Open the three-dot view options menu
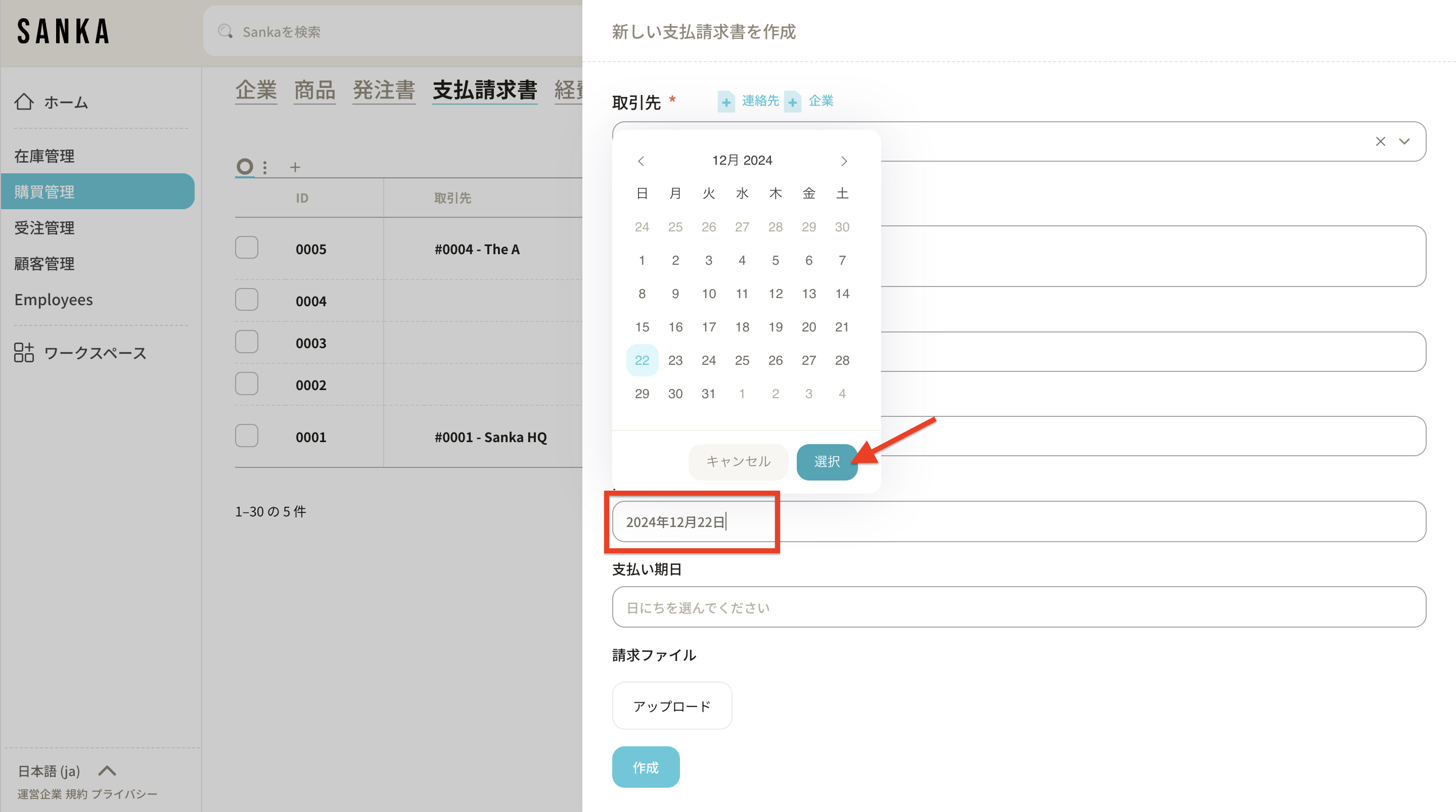The height and width of the screenshot is (812, 1456). pos(265,167)
